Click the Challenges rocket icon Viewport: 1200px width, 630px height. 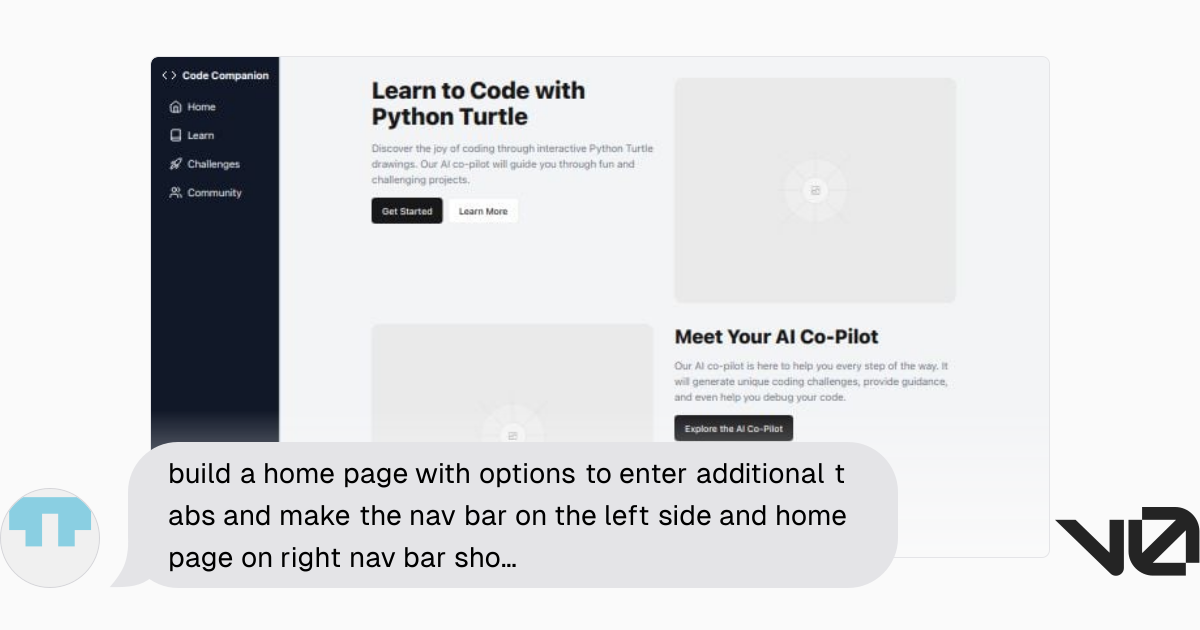coord(176,164)
